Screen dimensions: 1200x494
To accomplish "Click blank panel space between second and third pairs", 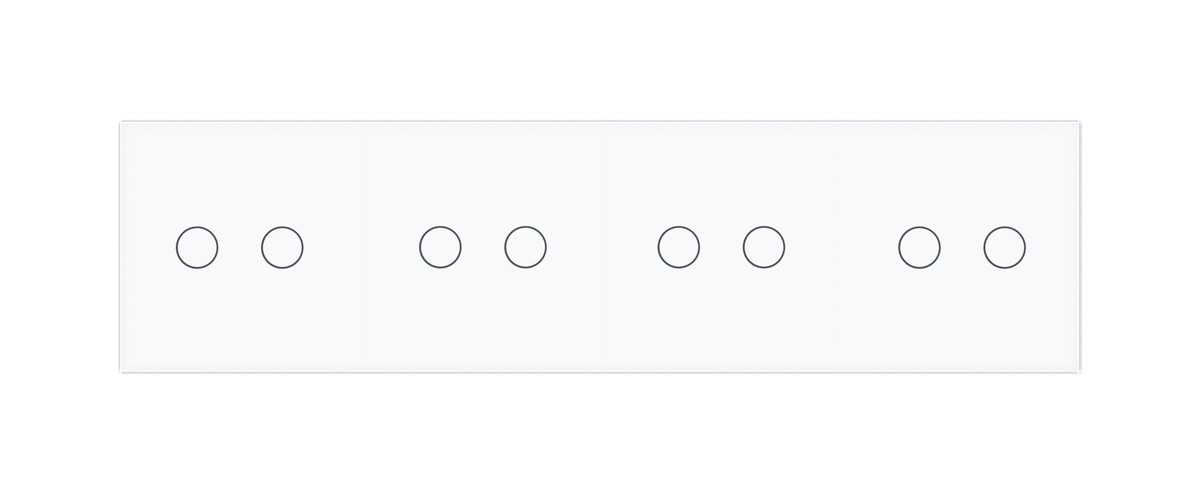I will point(602,247).
